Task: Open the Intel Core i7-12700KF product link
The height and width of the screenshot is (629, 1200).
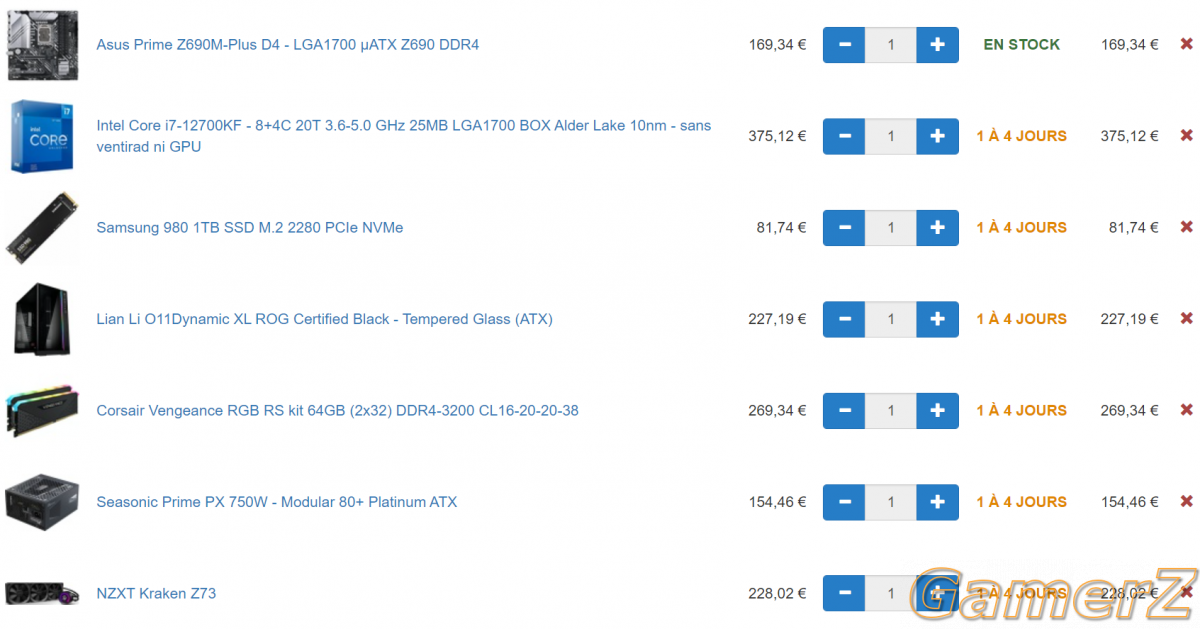Action: (404, 136)
